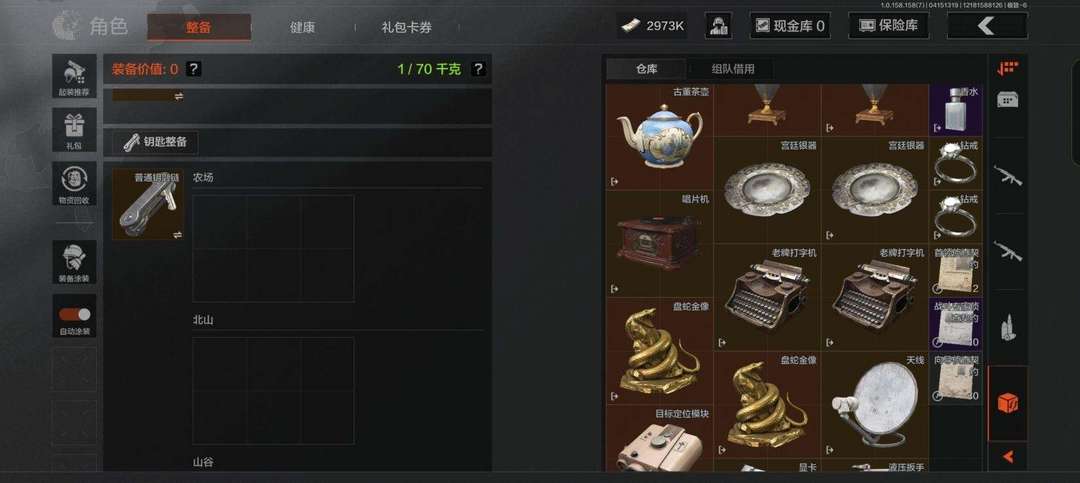Collapse sidebar with the orange left arrow

(1008, 456)
